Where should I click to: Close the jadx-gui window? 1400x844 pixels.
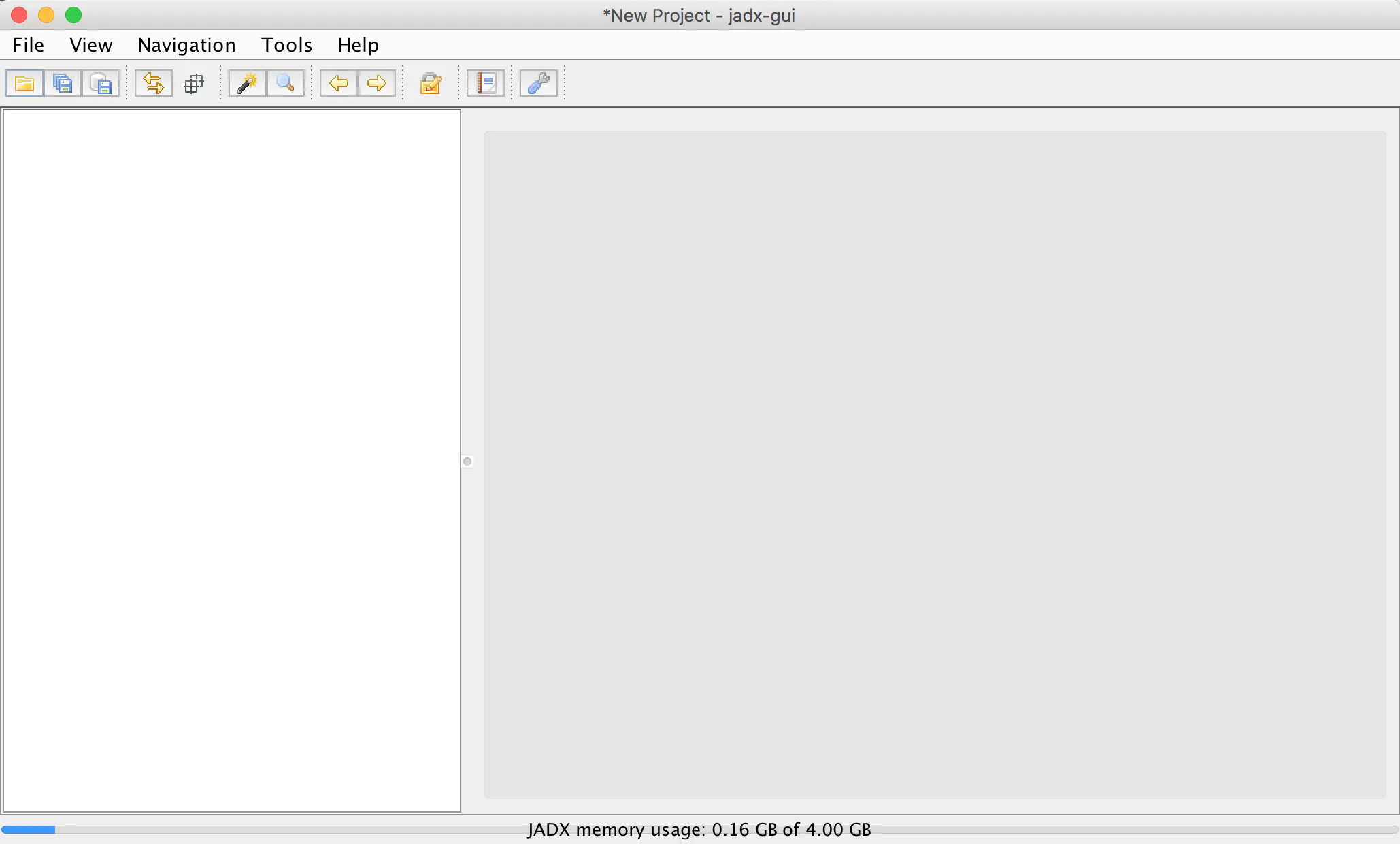pyautogui.click(x=19, y=14)
